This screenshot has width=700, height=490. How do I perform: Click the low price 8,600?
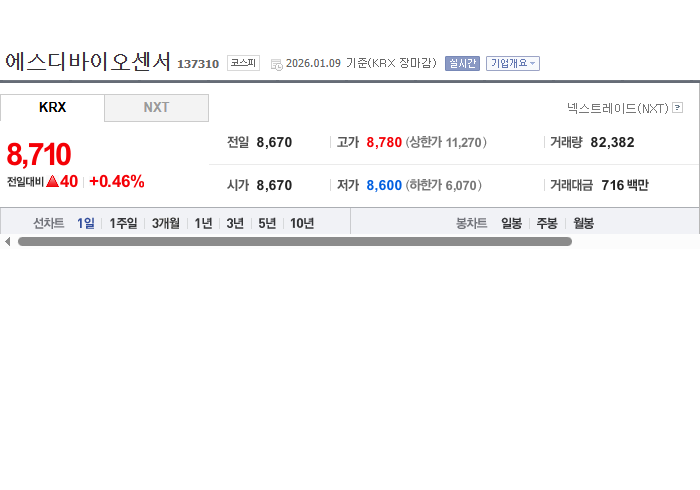(x=384, y=185)
